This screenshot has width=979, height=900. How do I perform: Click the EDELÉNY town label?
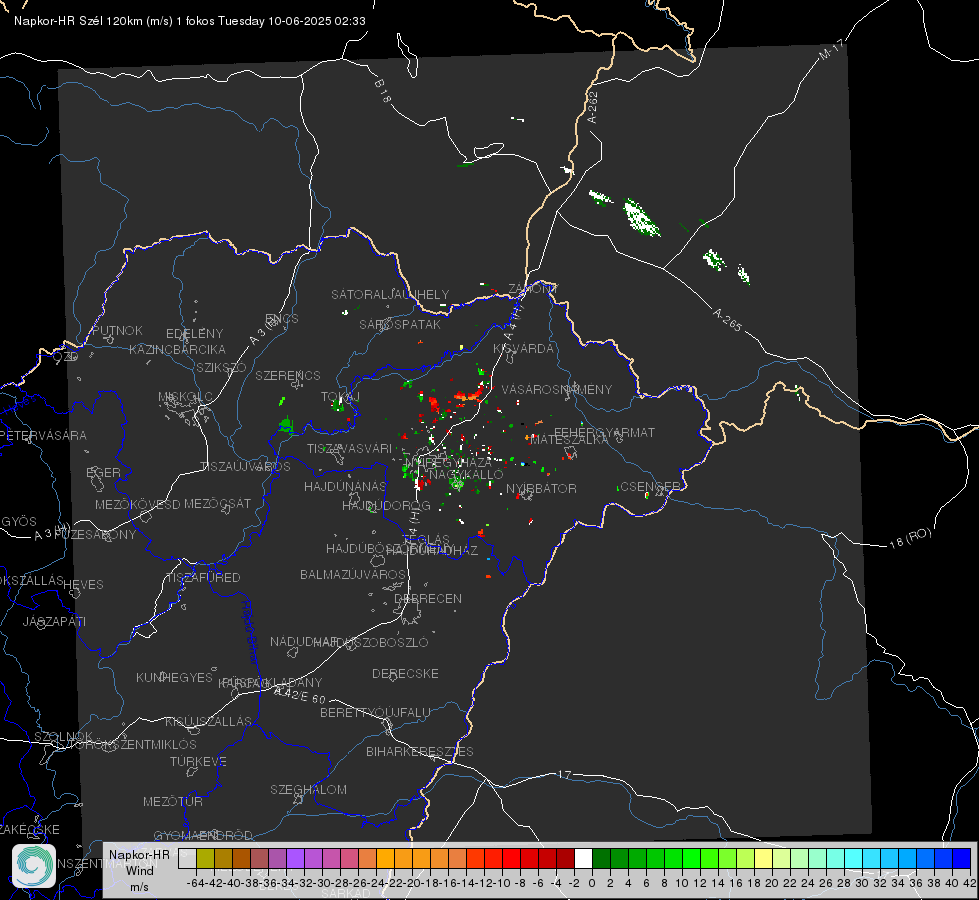[194, 334]
